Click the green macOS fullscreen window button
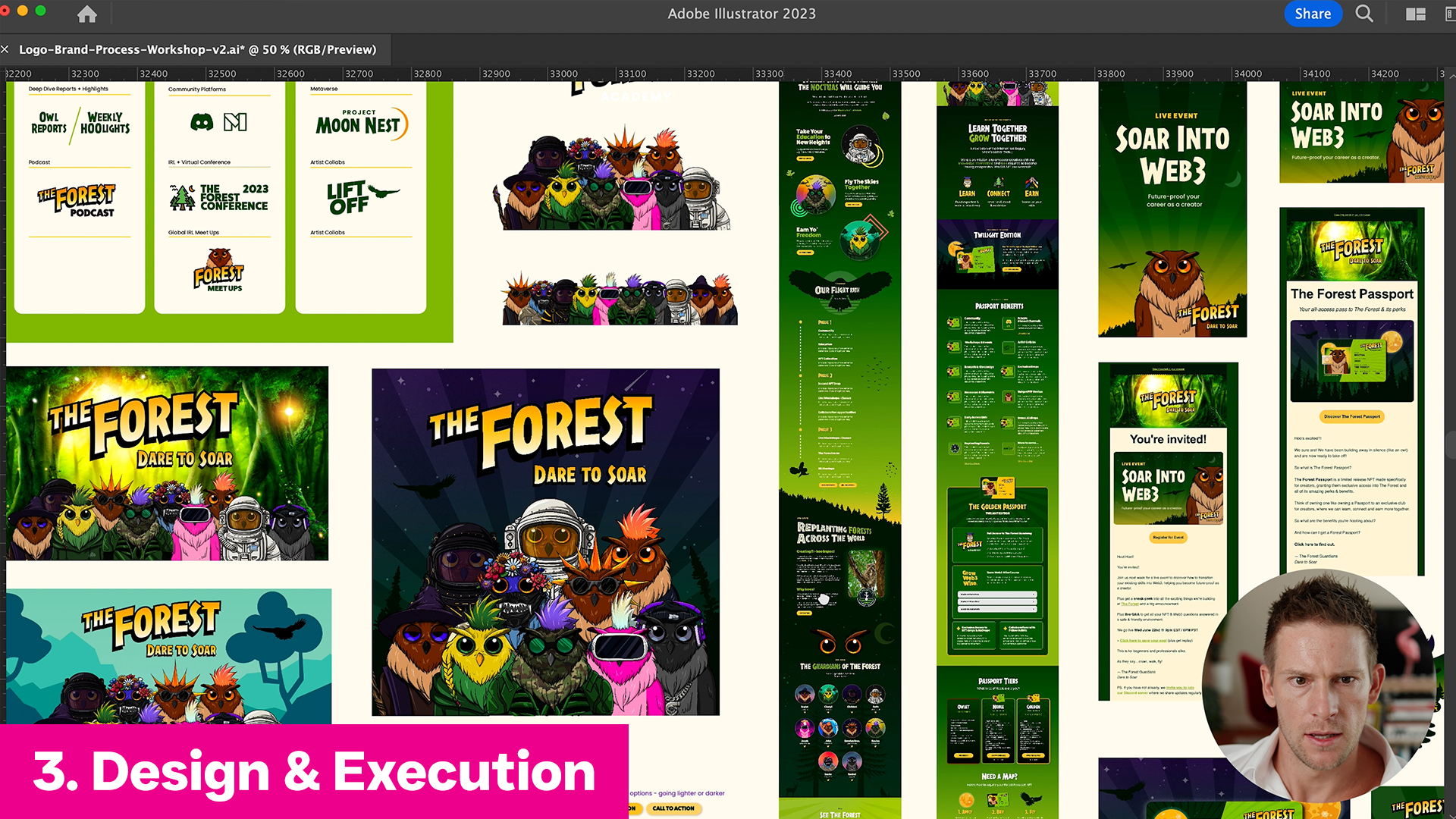 41,11
